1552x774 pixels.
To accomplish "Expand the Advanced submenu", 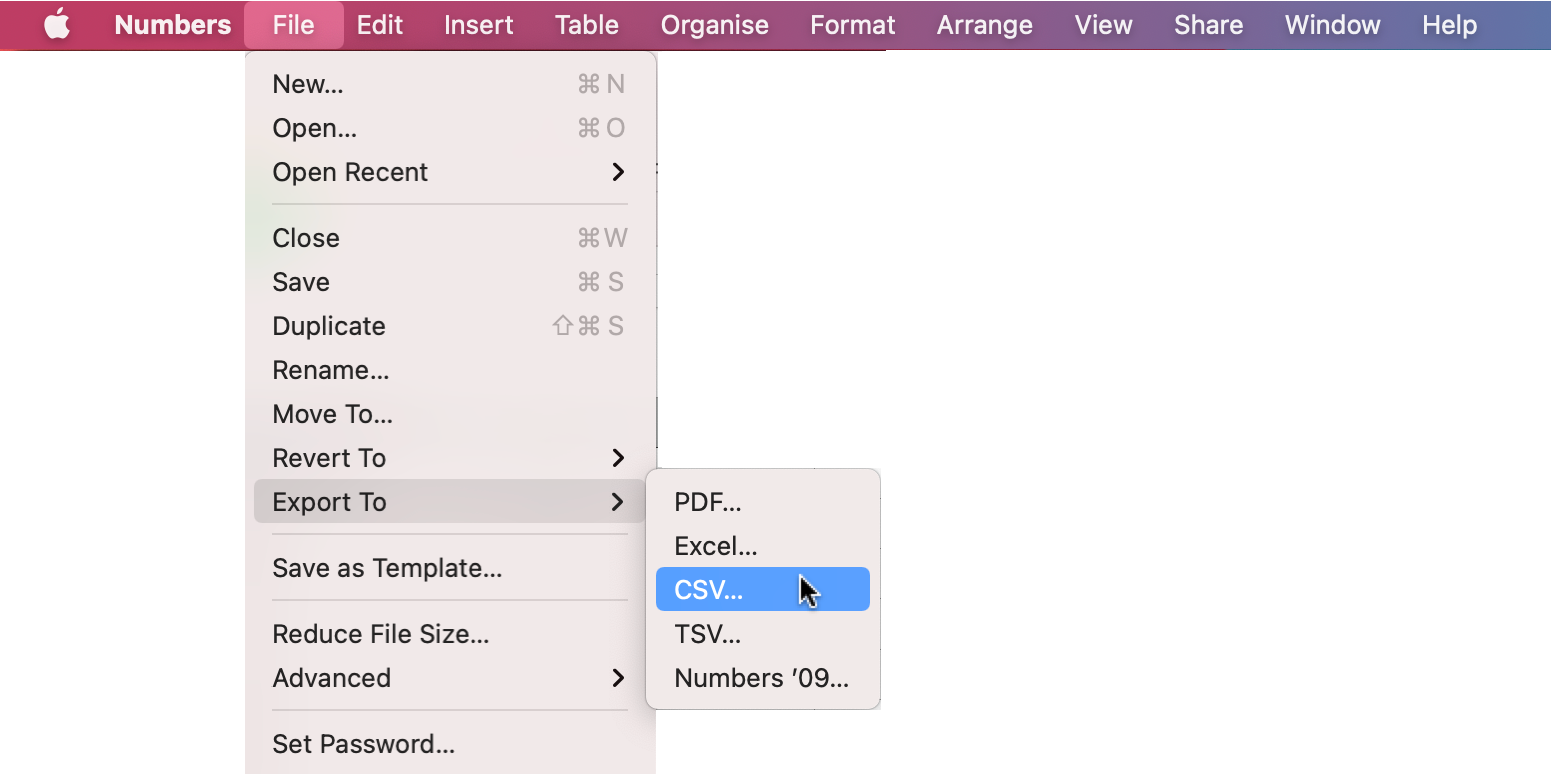I will (332, 678).
